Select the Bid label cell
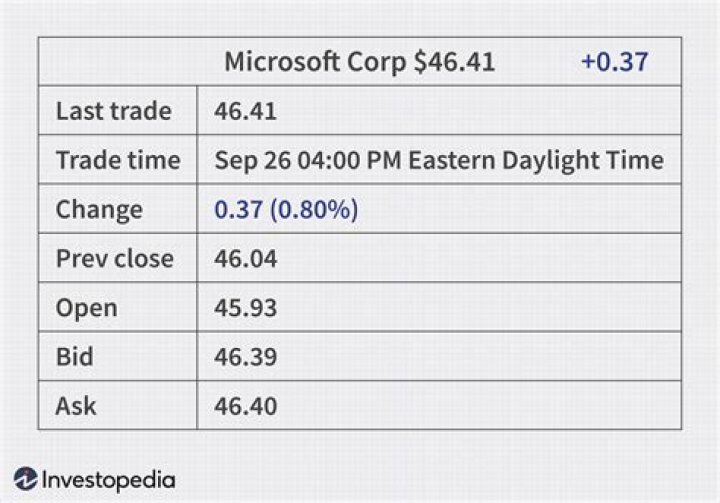The image size is (720, 503). pos(75,357)
